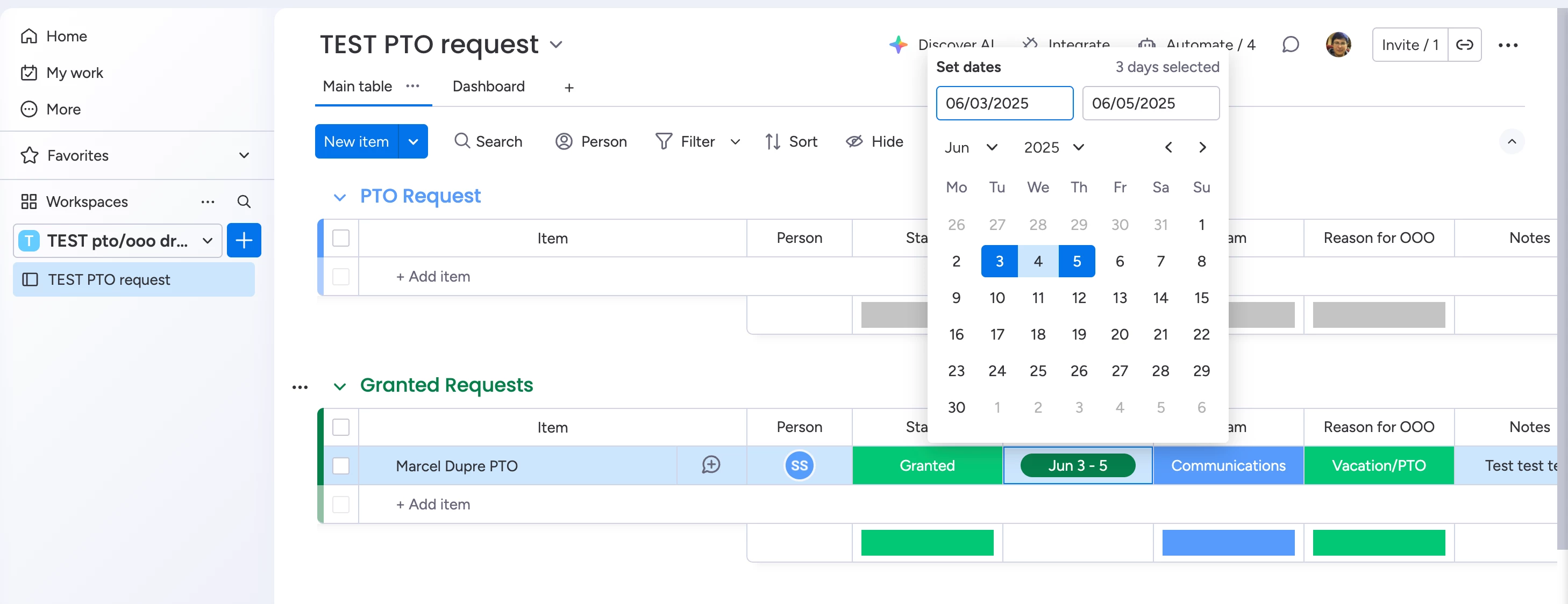Open Sort options in toolbar
This screenshot has height=604, width=1568.
pyautogui.click(x=790, y=141)
